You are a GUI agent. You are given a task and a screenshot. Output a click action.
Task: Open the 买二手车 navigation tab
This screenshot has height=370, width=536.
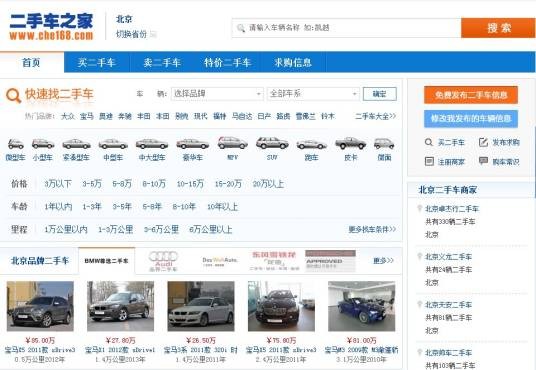tap(97, 63)
